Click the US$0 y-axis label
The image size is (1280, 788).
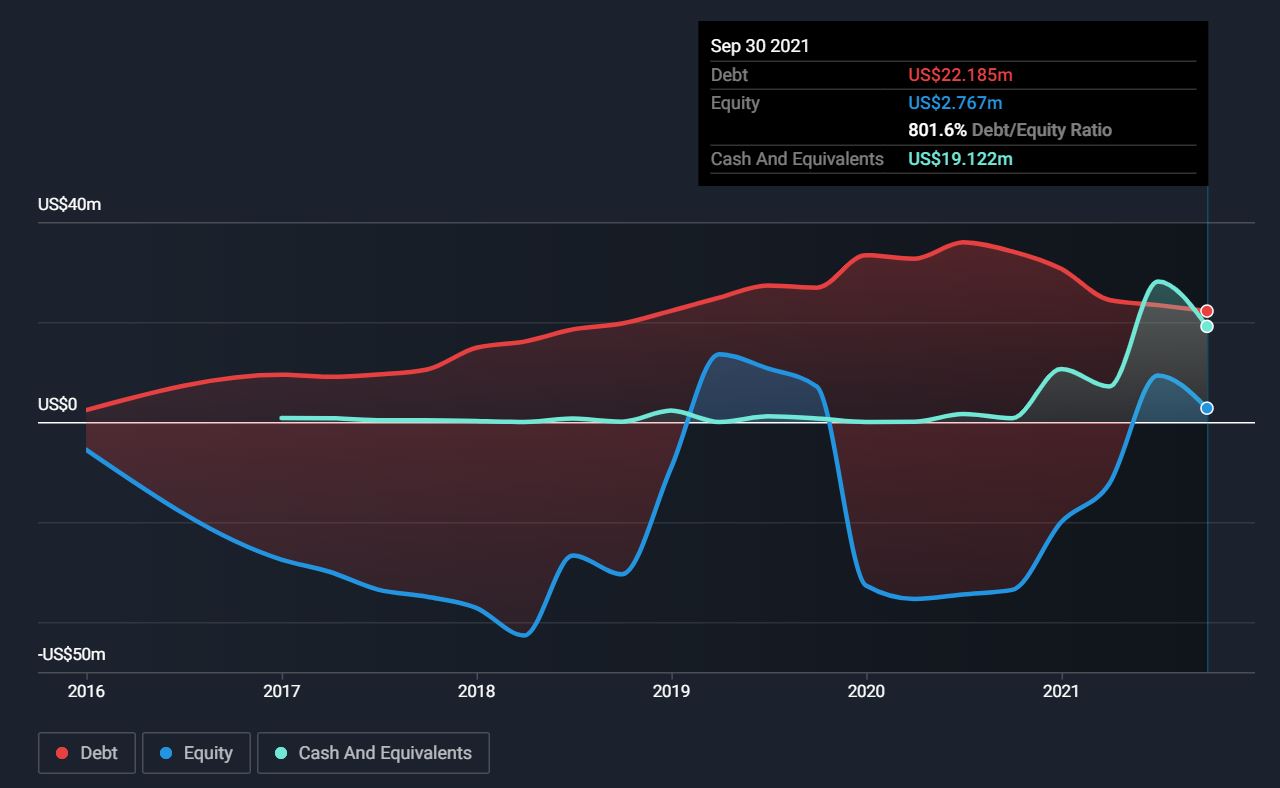[x=57, y=405]
